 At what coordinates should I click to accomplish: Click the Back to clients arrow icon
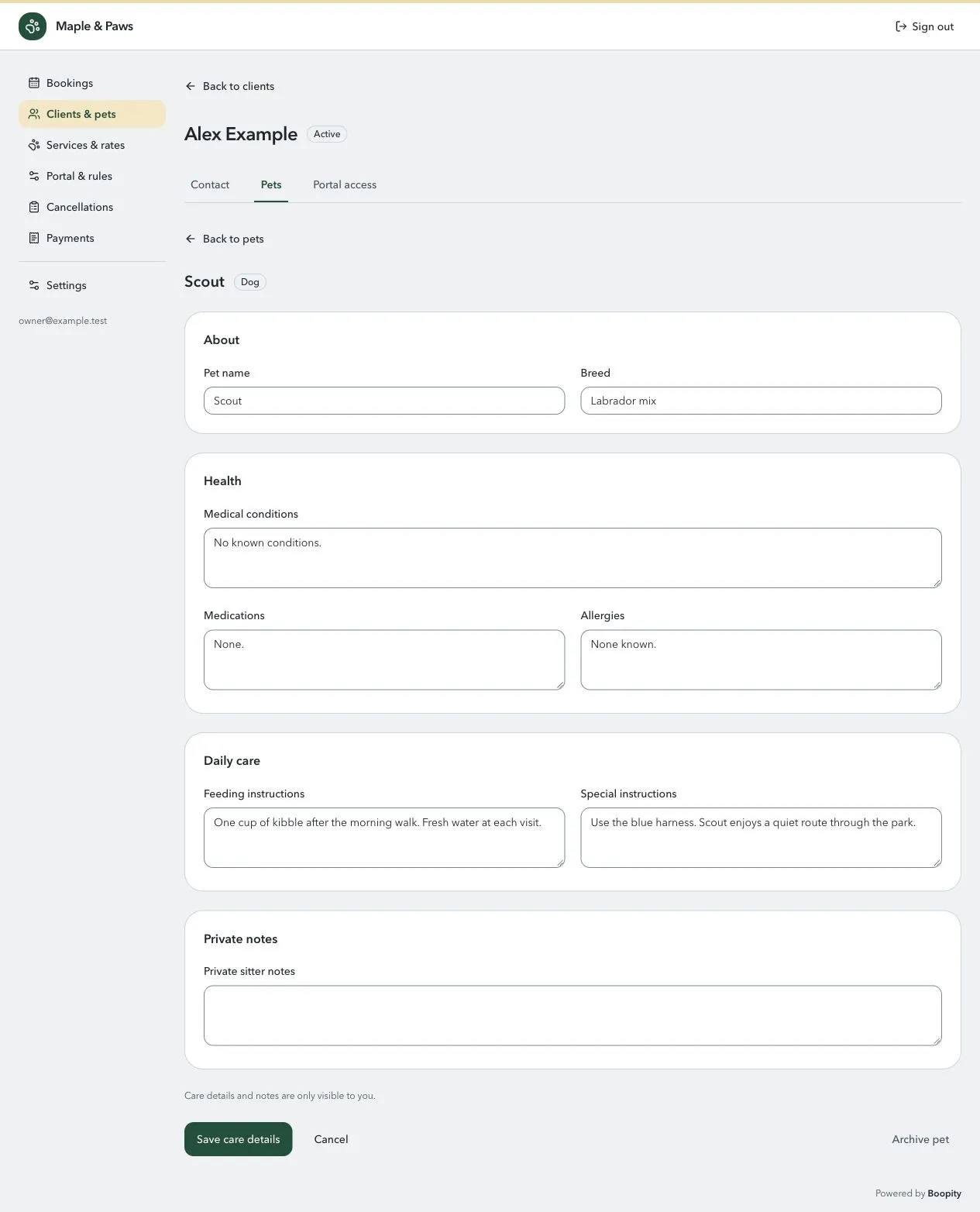(x=191, y=86)
